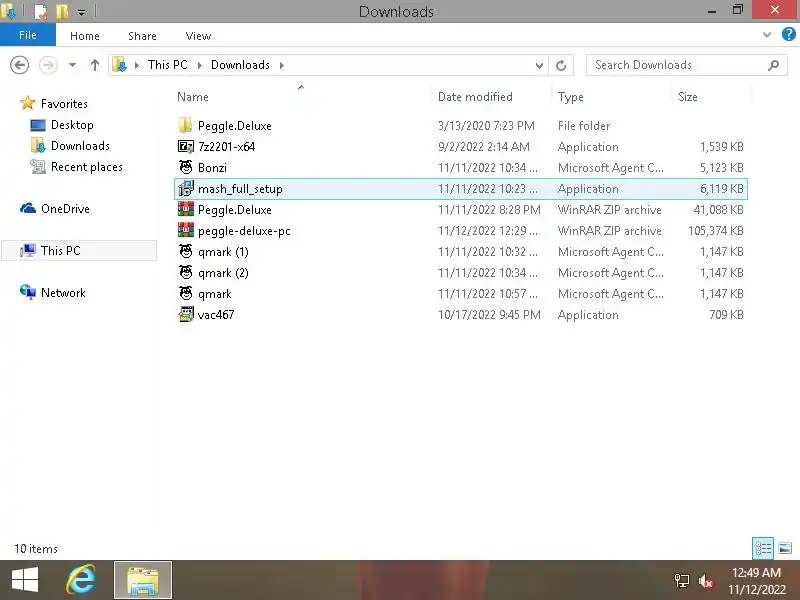Expand the ribbon with chevron
Viewport: 800px width, 600px height.
[766, 35]
